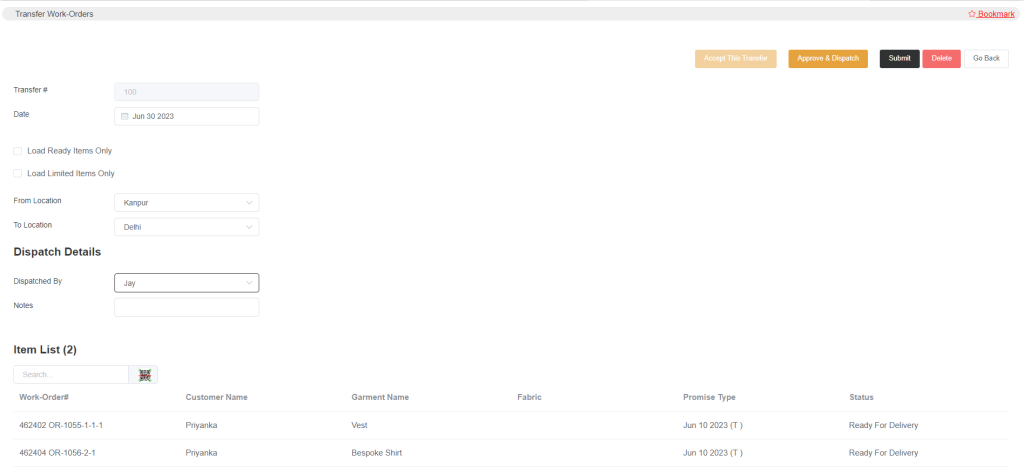Click the Promise Type column header

coord(709,398)
